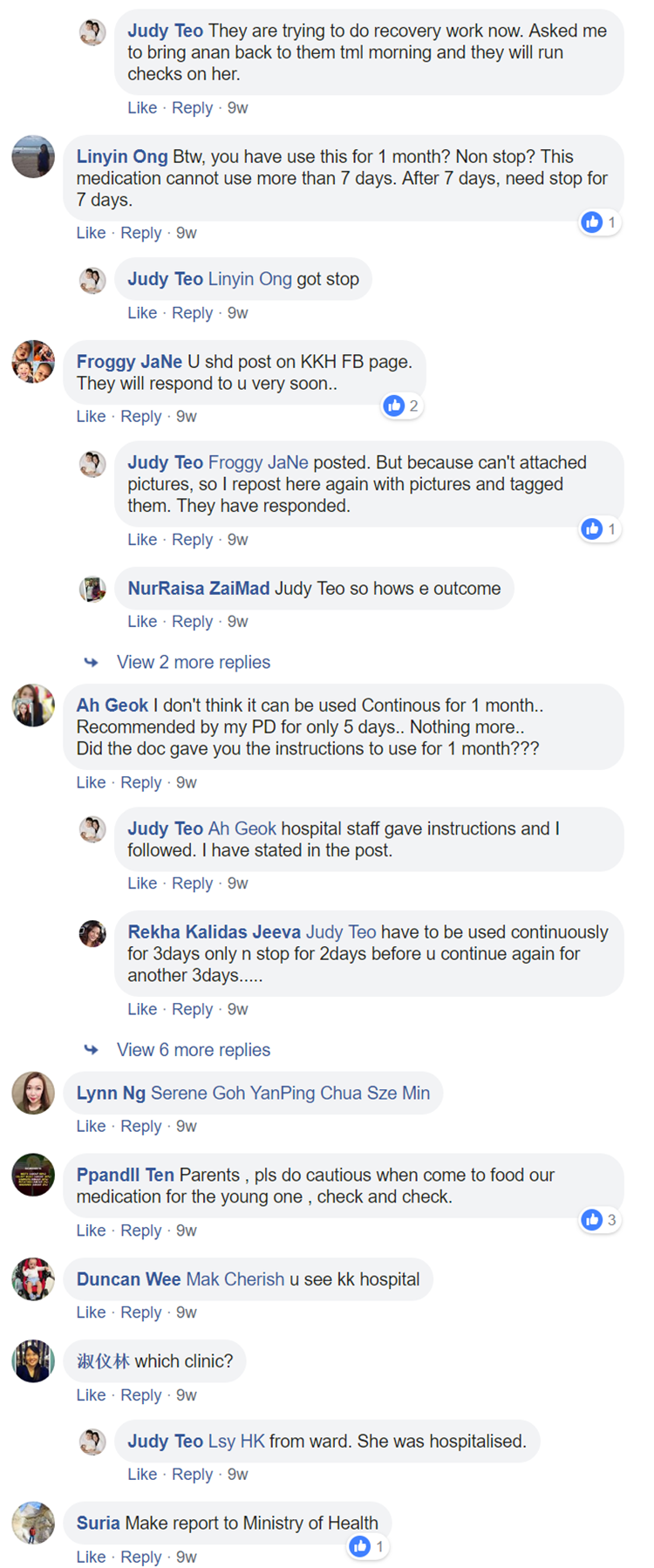This screenshot has width=654, height=1568.
Task: Click the reply arrow beside "View 6 more replies"
Action: [x=91, y=1049]
